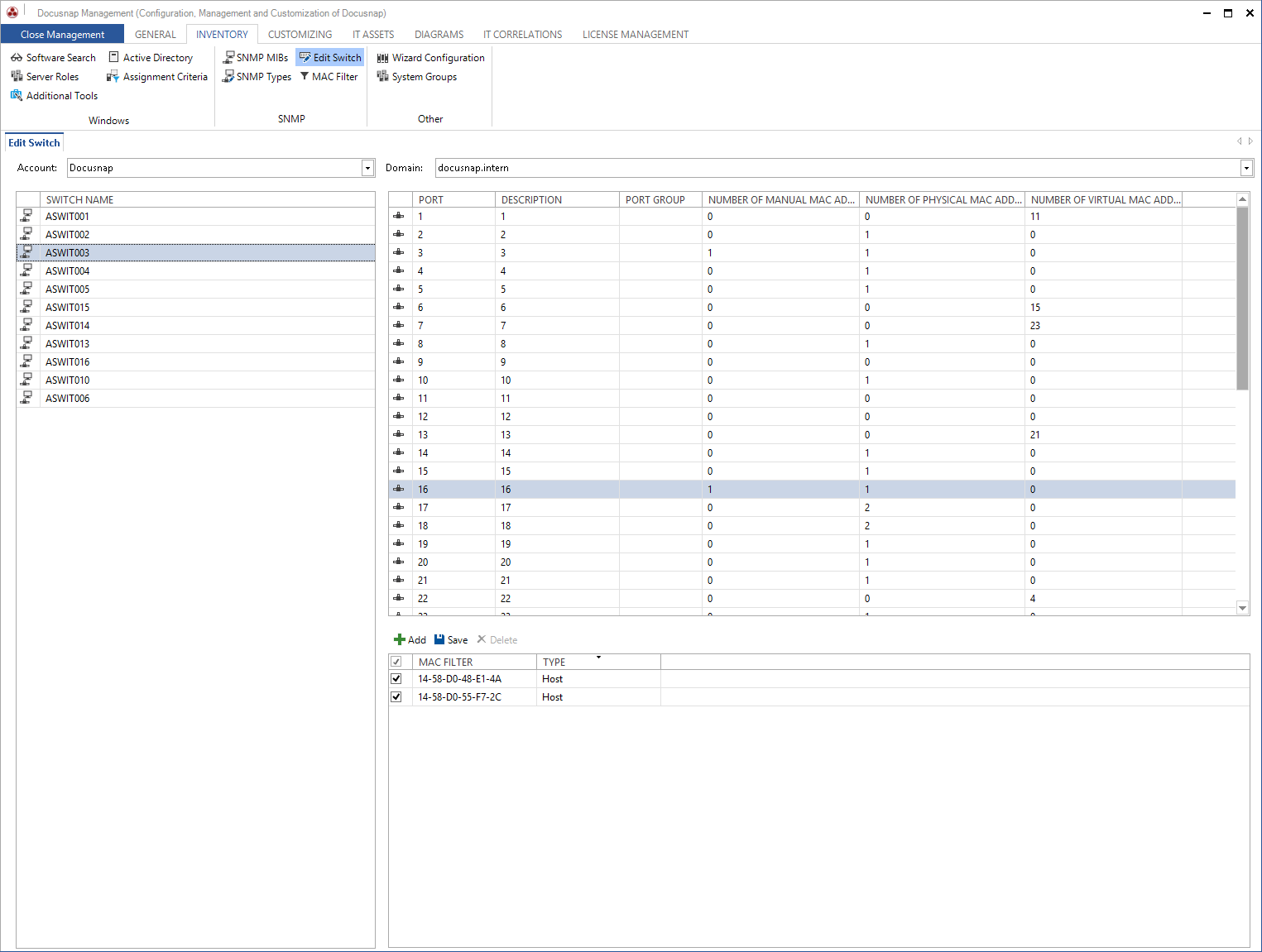Open Wizard Configuration
This screenshot has width=1262, height=952.
[x=430, y=58]
